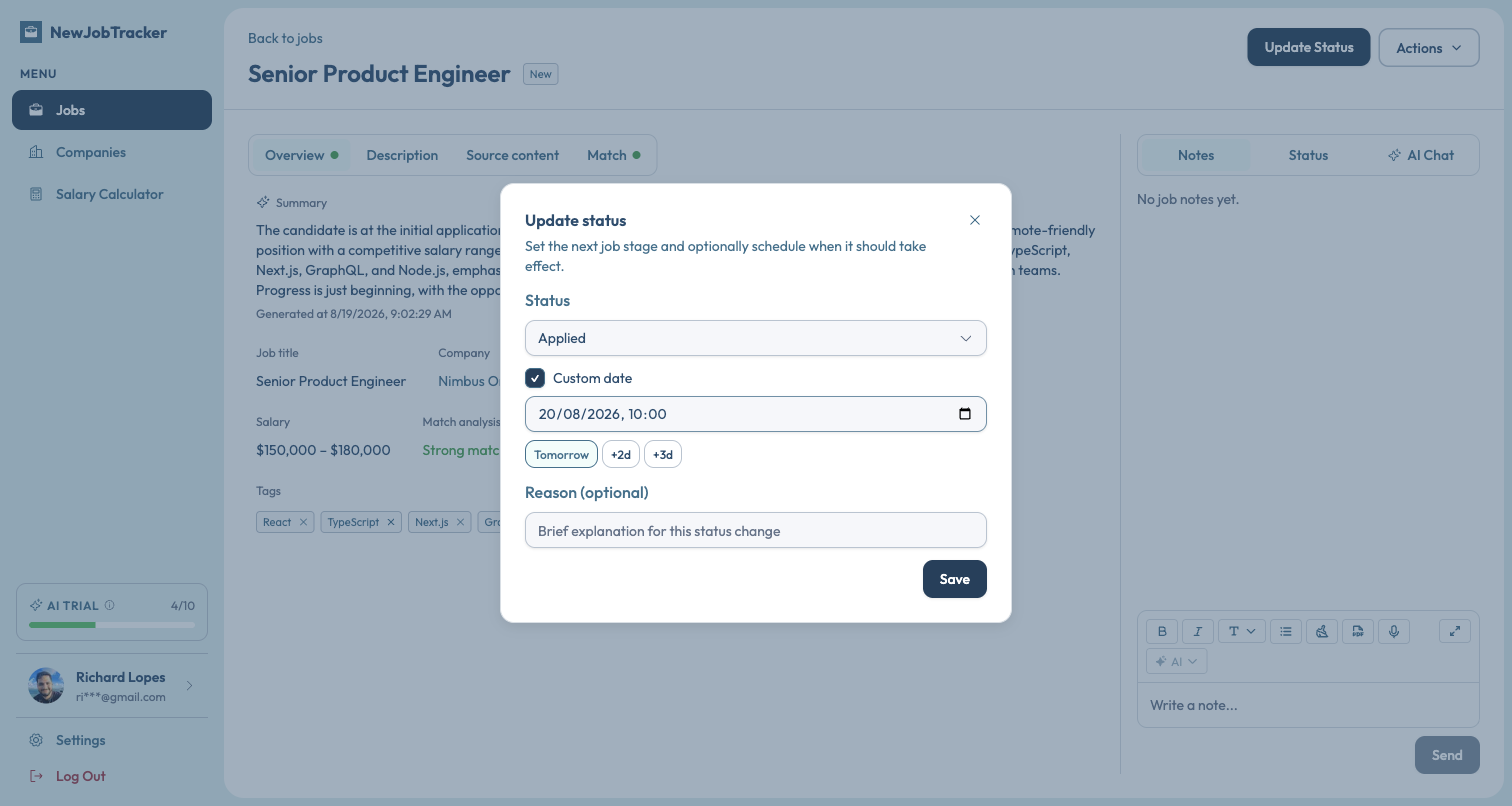Click the AI trial usage progress bar
Screen dimensions: 1512x806
click(112, 625)
